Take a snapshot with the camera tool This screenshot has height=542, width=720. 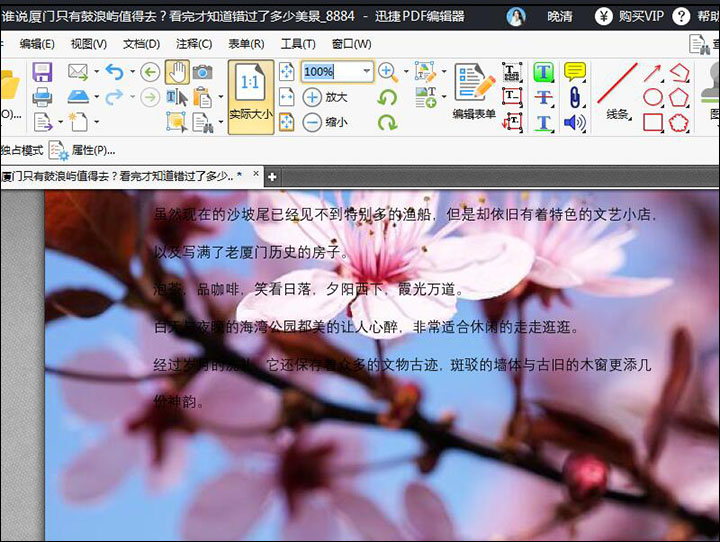[x=202, y=71]
